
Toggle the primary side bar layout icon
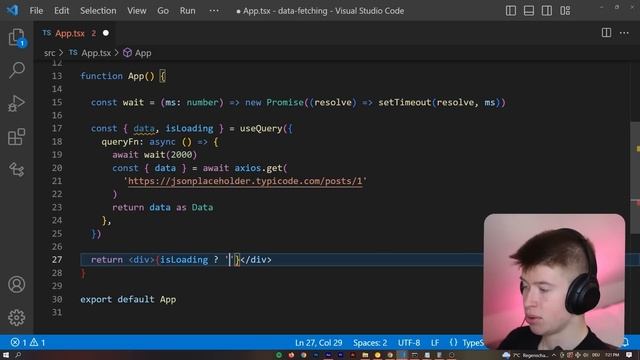pyautogui.click(x=511, y=11)
